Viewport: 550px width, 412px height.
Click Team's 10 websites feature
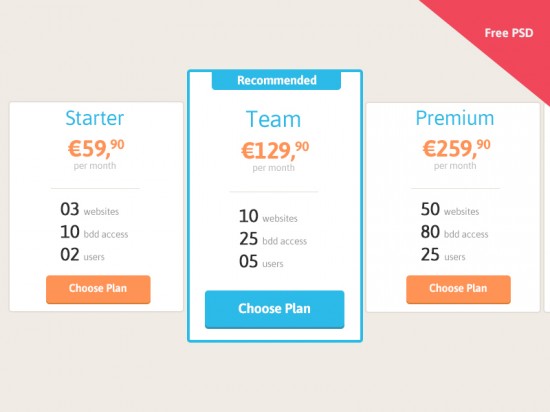(x=268, y=216)
